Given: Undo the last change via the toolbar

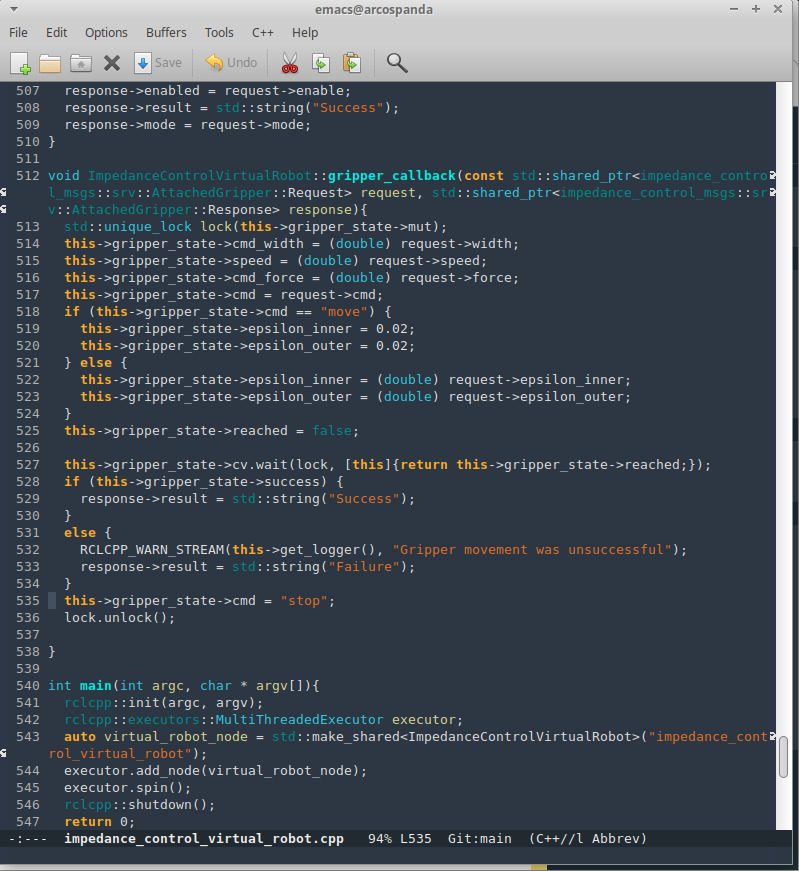Looking at the screenshot, I should coord(232,63).
